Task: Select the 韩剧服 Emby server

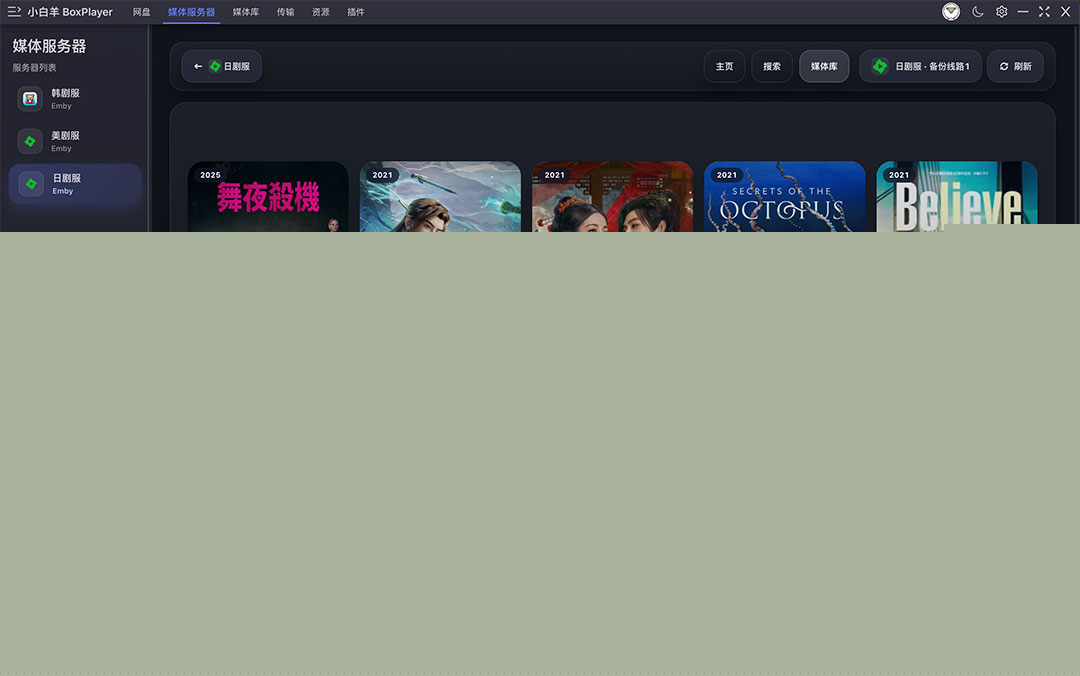Action: 75,99
